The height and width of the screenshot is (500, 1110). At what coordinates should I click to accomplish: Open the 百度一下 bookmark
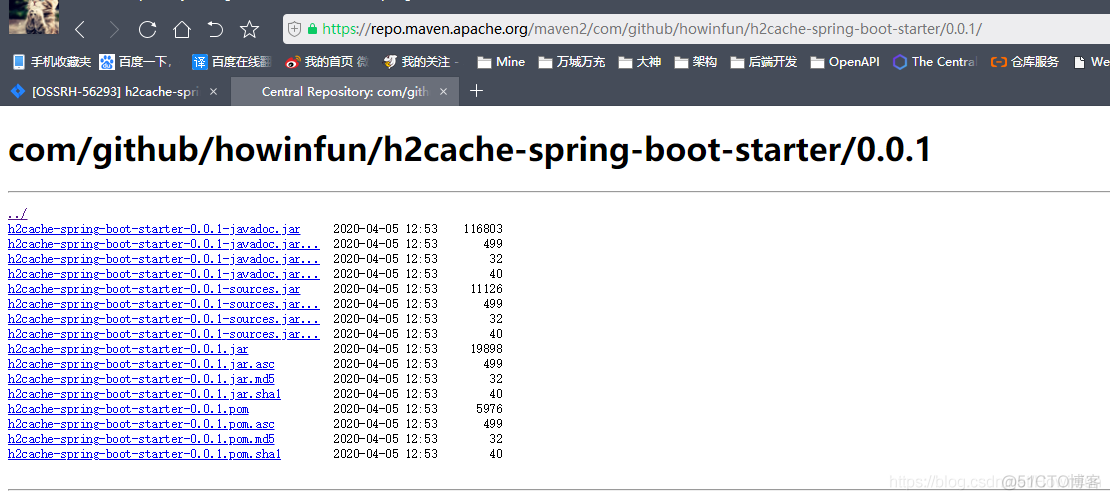(x=136, y=62)
